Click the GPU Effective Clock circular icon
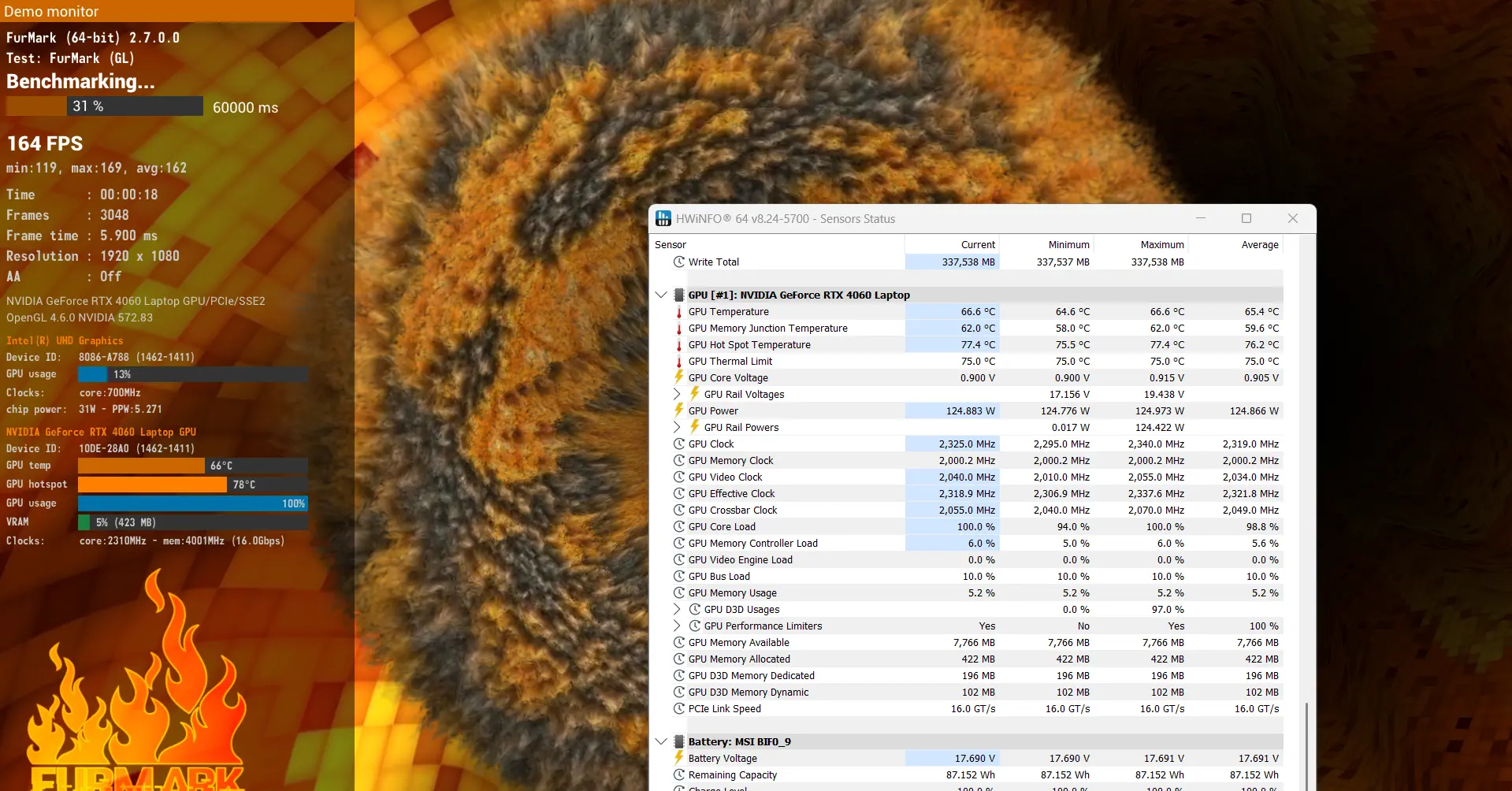Screen dimensions: 1512x791 678,493
